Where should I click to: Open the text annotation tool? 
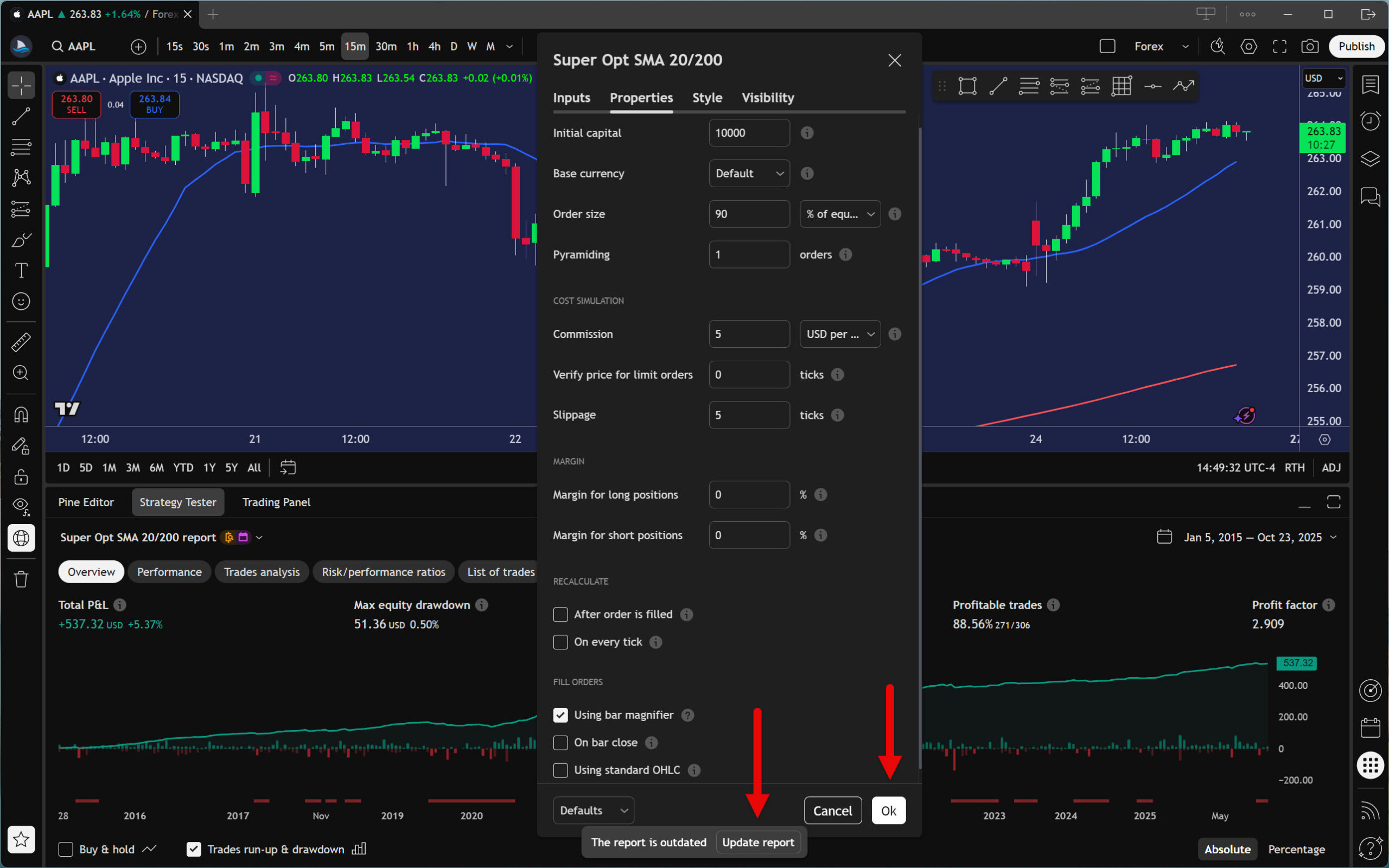point(21,270)
